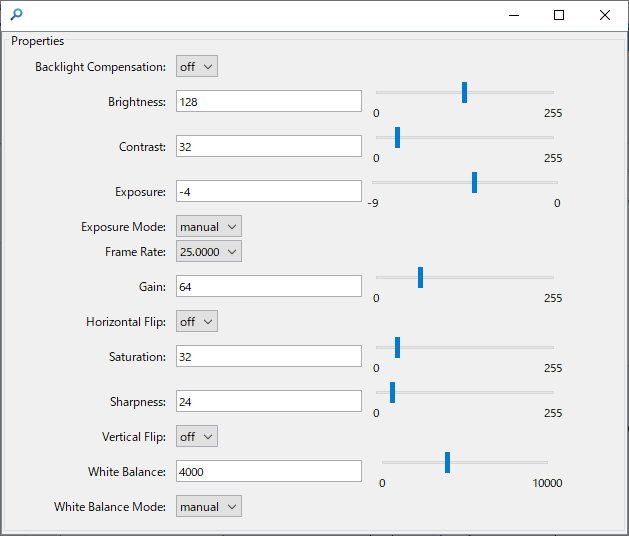Open the Vertical Flip dropdown
The width and height of the screenshot is (629, 536).
(x=197, y=436)
